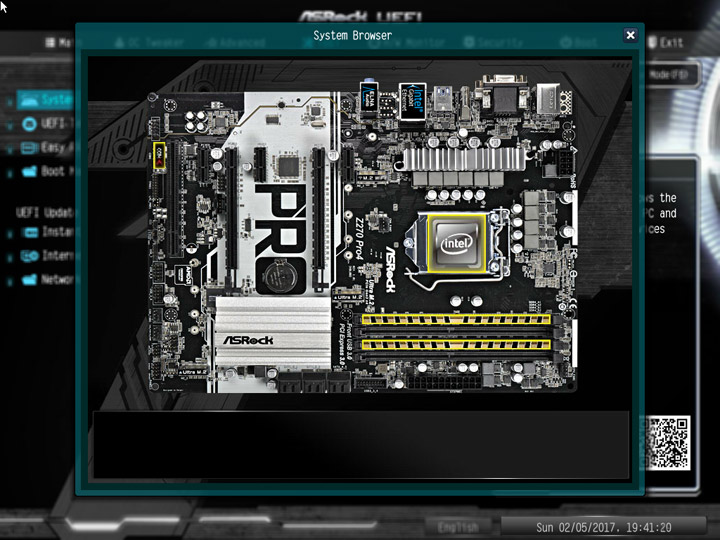Select the finned VRM heatsink above the CPU
720x540 pixels.
coord(464,159)
